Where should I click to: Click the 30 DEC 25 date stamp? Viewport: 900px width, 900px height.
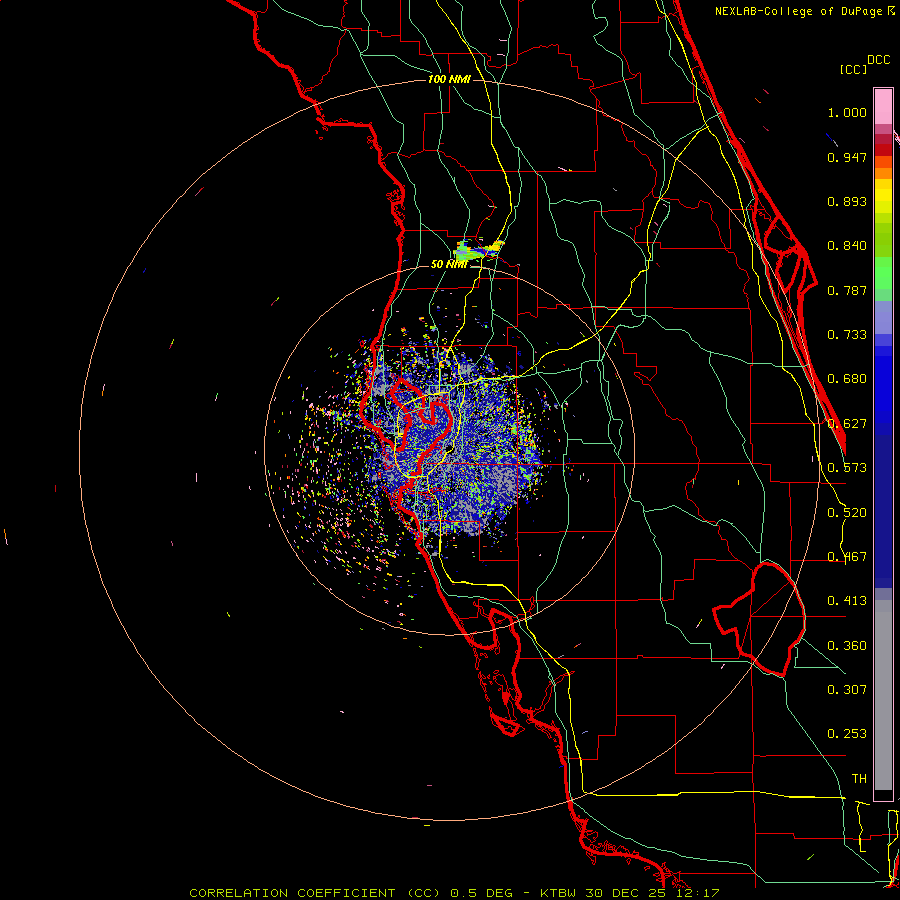[x=626, y=893]
